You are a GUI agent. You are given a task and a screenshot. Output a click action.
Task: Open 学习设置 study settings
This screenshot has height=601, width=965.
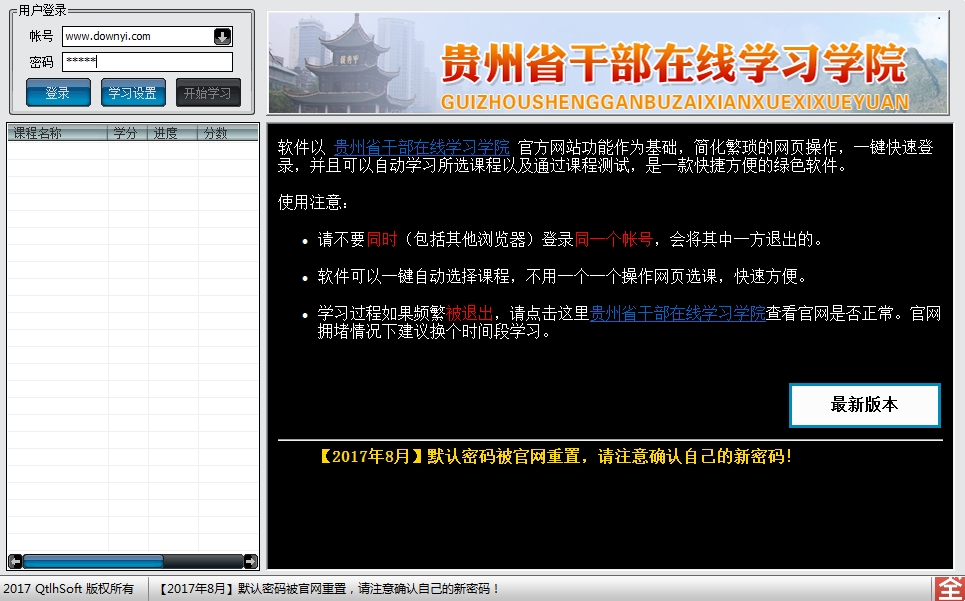(x=133, y=92)
